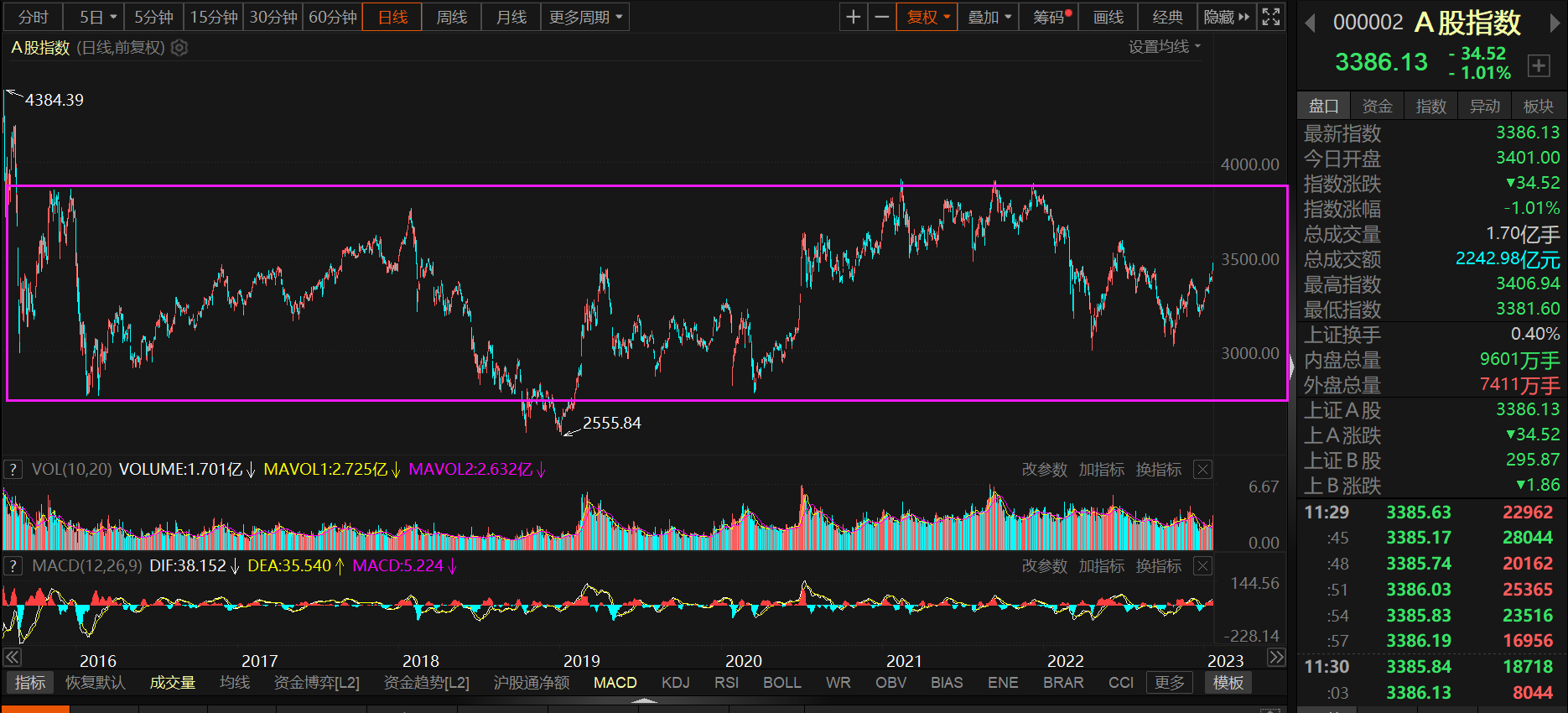
Task: Open chart settings gear next to A股指数 title
Action: (179, 48)
